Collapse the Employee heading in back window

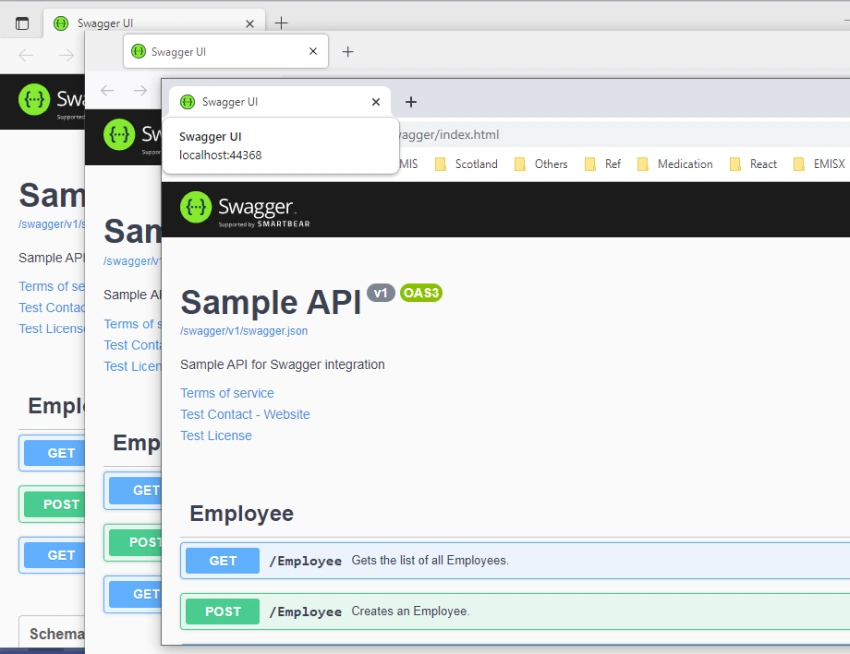56,406
